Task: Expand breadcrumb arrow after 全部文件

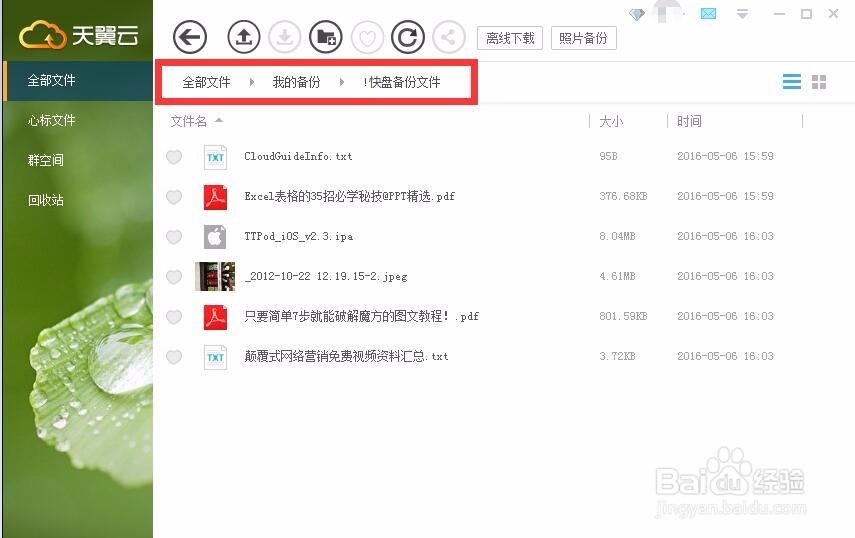Action: (x=251, y=82)
